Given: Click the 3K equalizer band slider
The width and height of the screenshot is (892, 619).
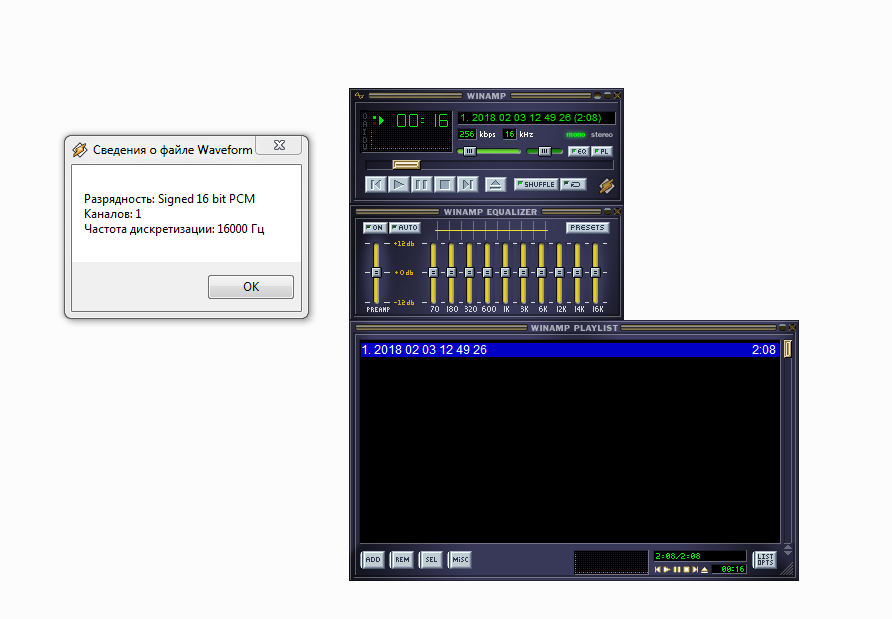Looking at the screenshot, I should point(523,273).
